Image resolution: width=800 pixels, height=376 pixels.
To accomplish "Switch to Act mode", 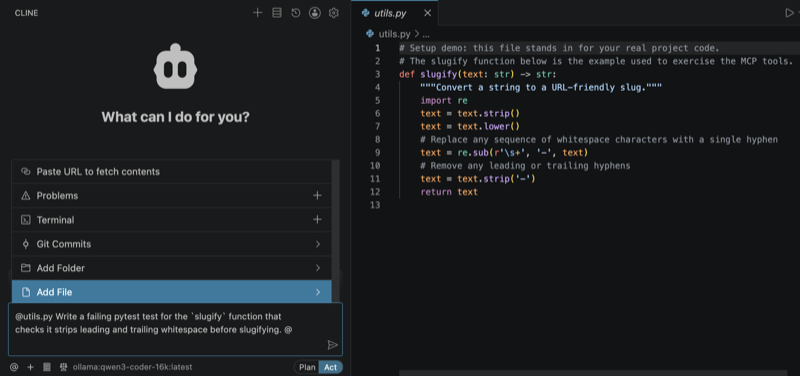I will click(331, 367).
